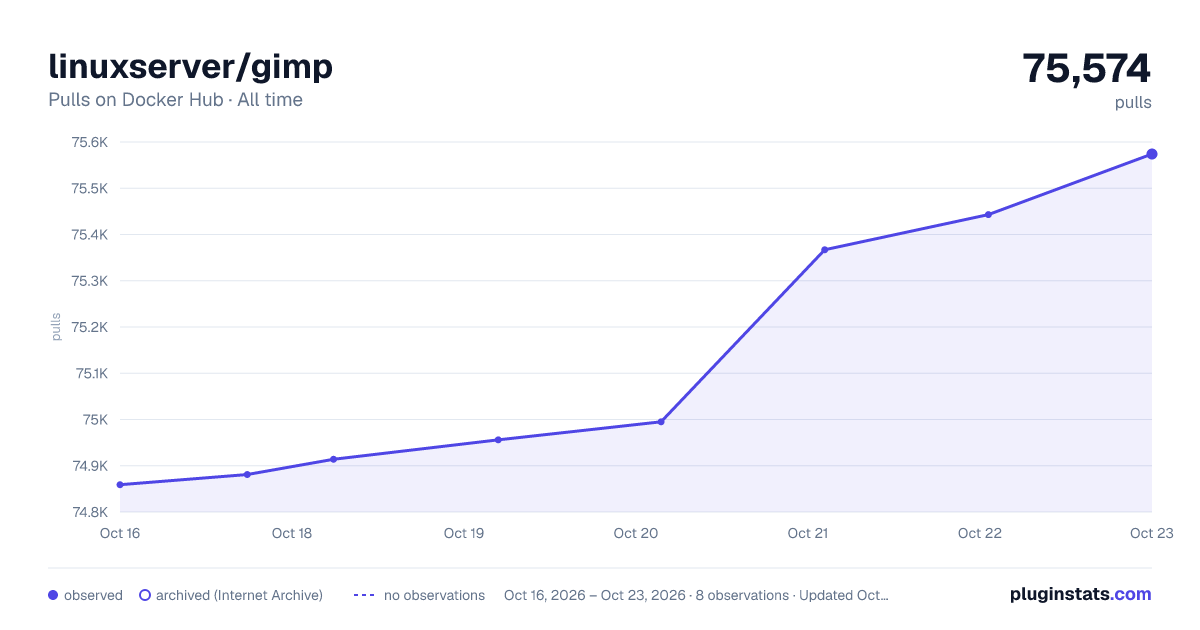Image resolution: width=1200 pixels, height=630 pixels.
Task: Click the Oct 21 data point on the line
Action: (824, 250)
